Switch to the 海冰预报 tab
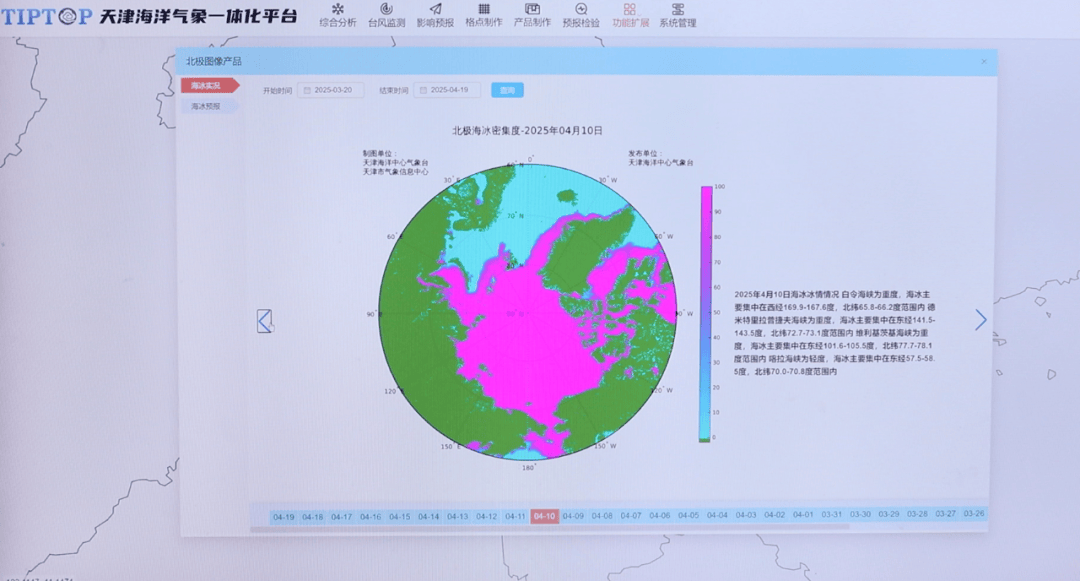Viewport: 1080px width, 581px height. tap(207, 105)
